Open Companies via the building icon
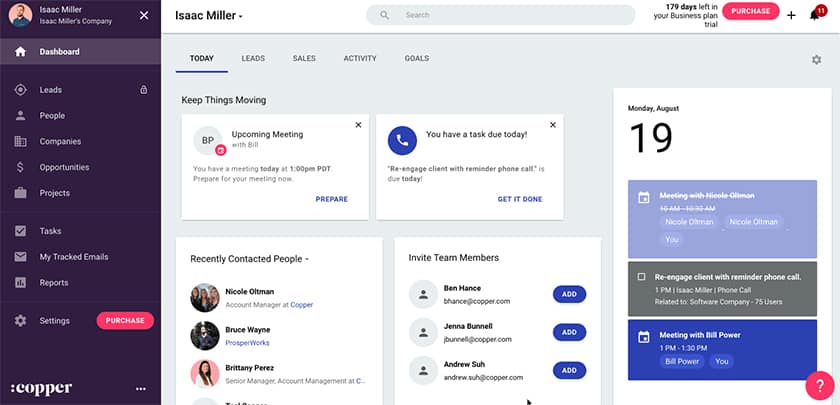 [x=20, y=141]
